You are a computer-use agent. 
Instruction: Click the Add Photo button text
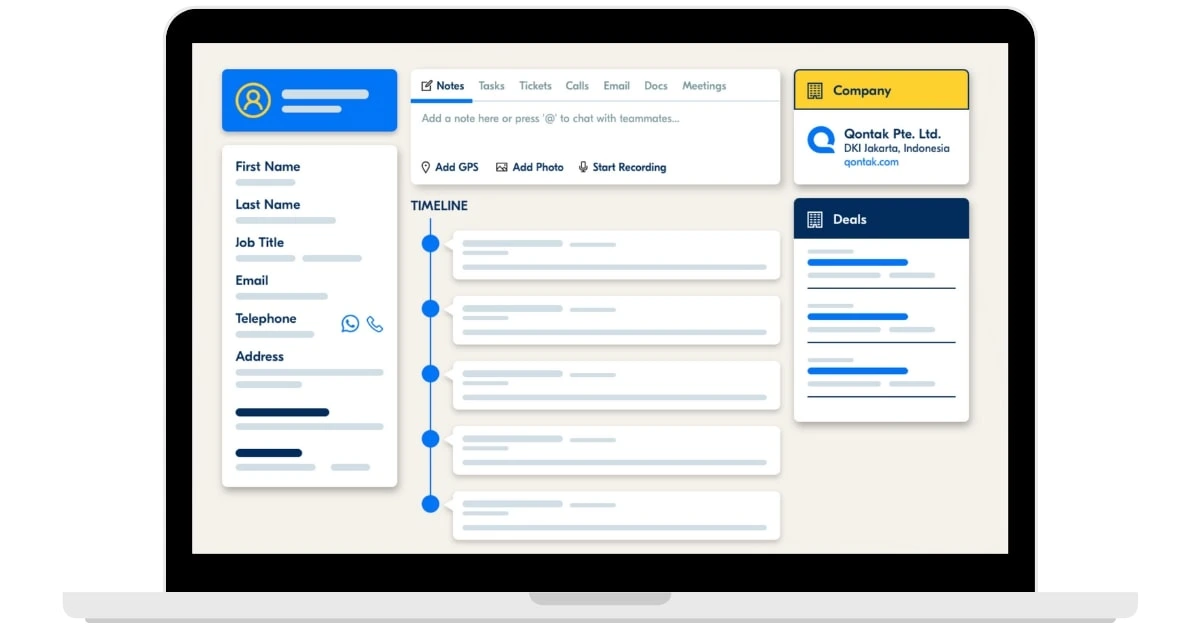538,167
